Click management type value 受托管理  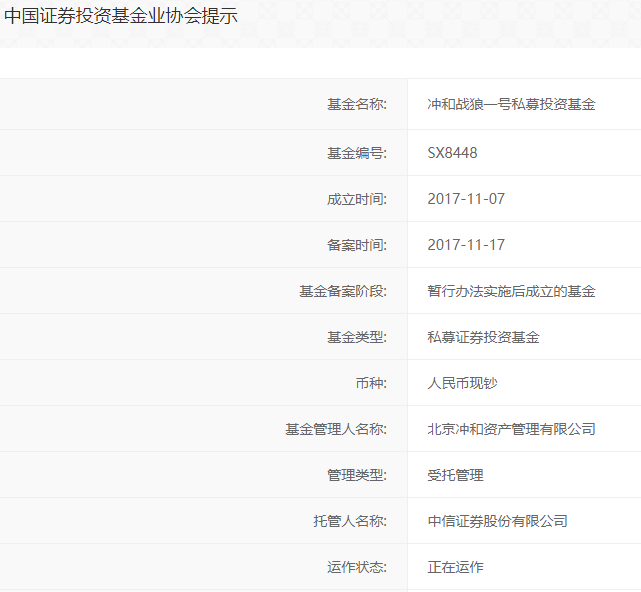(x=455, y=475)
